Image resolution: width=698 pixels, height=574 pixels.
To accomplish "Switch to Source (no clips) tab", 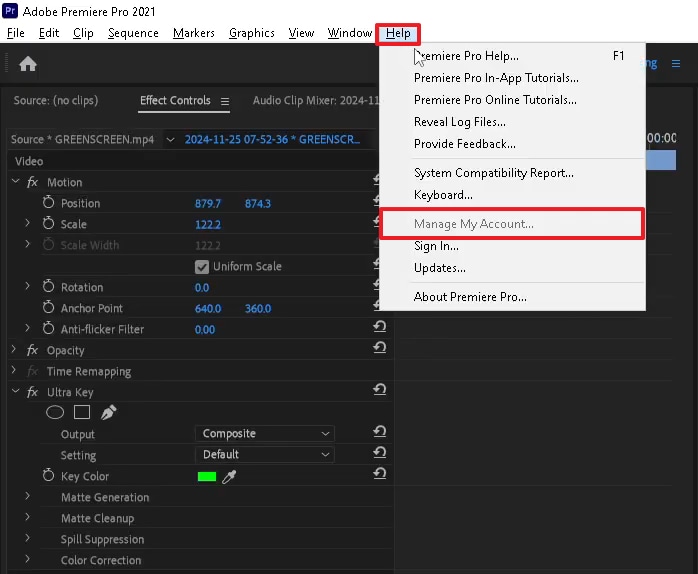I will tap(56, 101).
